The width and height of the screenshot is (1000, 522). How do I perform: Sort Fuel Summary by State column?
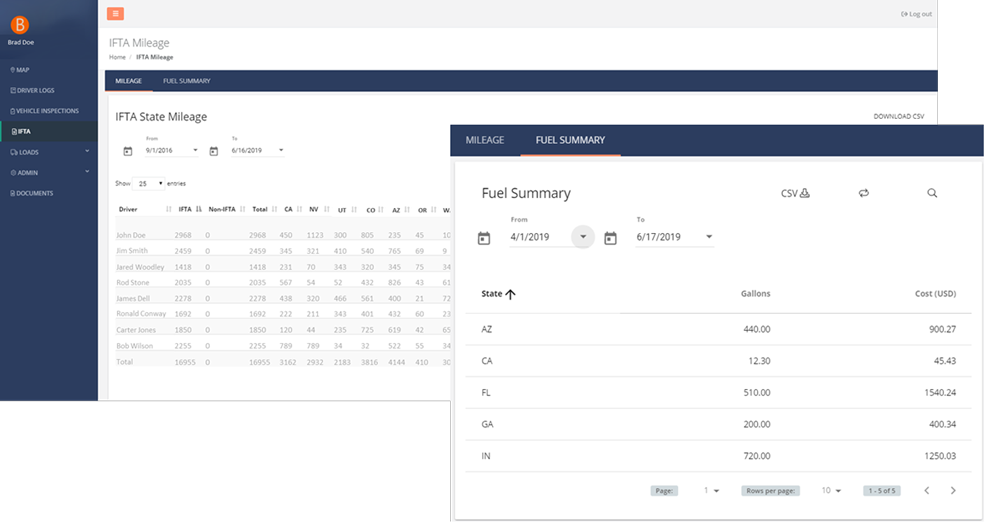498,294
